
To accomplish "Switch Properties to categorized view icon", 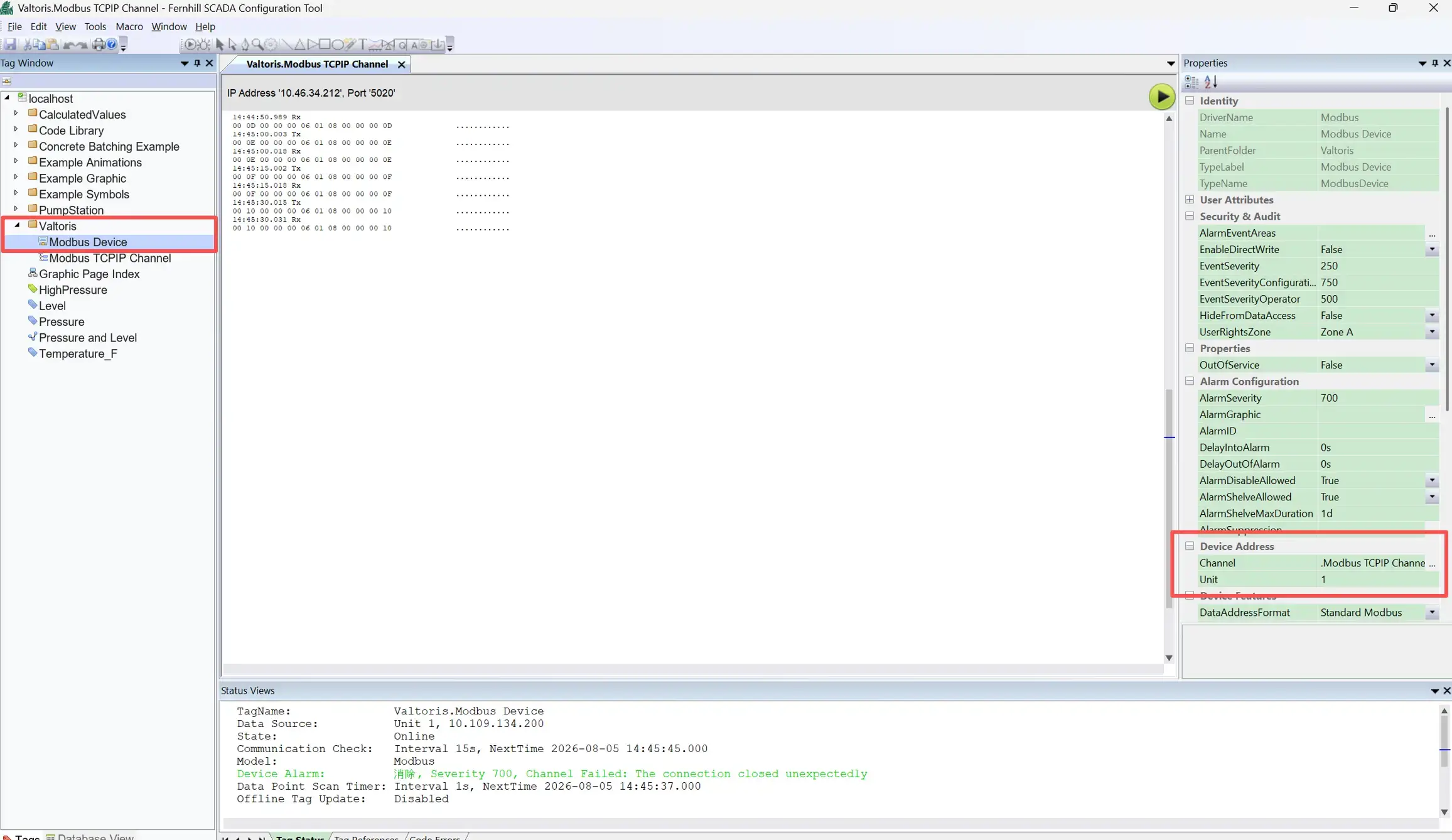I will pyautogui.click(x=1191, y=82).
